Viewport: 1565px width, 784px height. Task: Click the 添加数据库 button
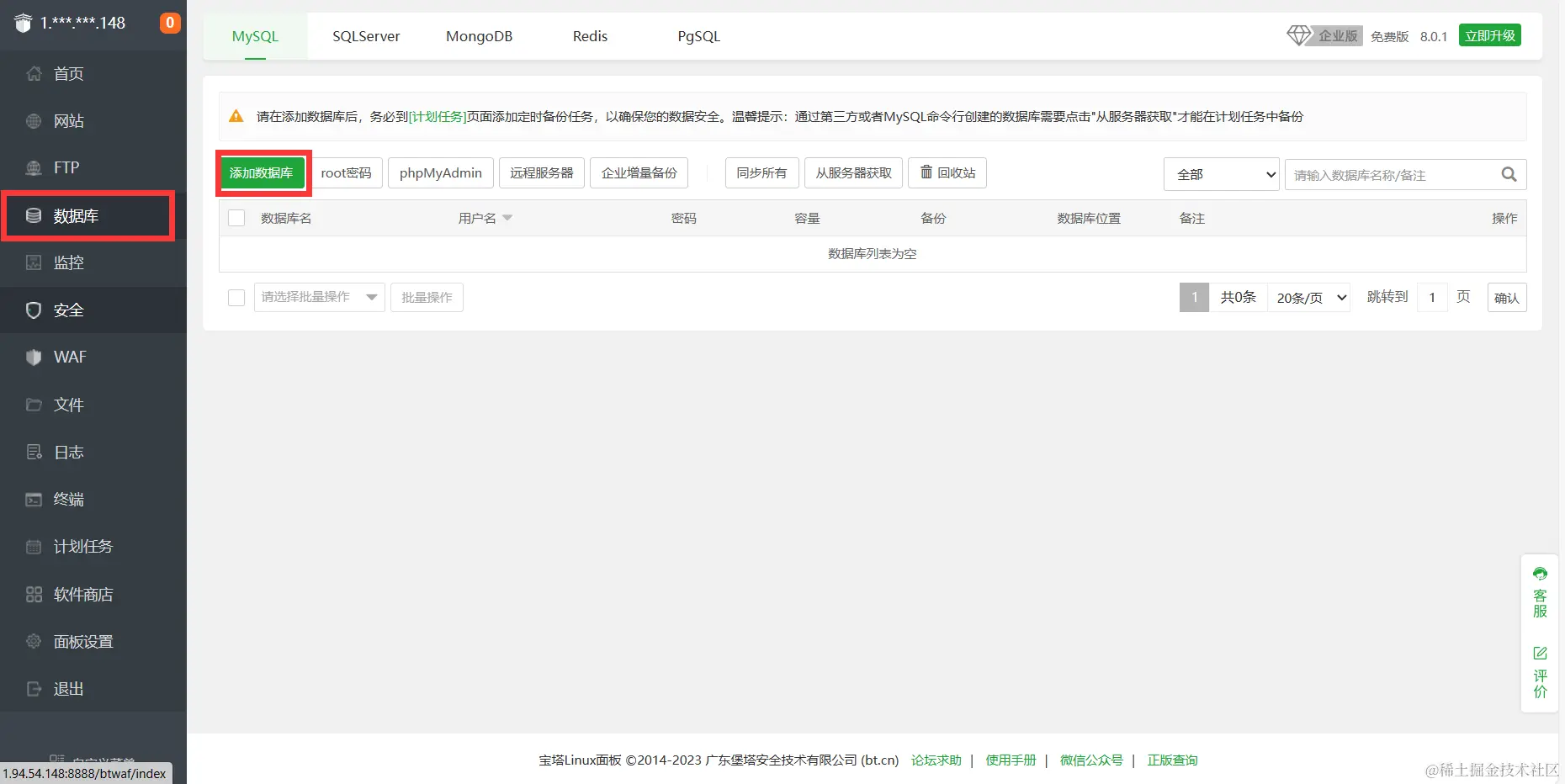263,172
